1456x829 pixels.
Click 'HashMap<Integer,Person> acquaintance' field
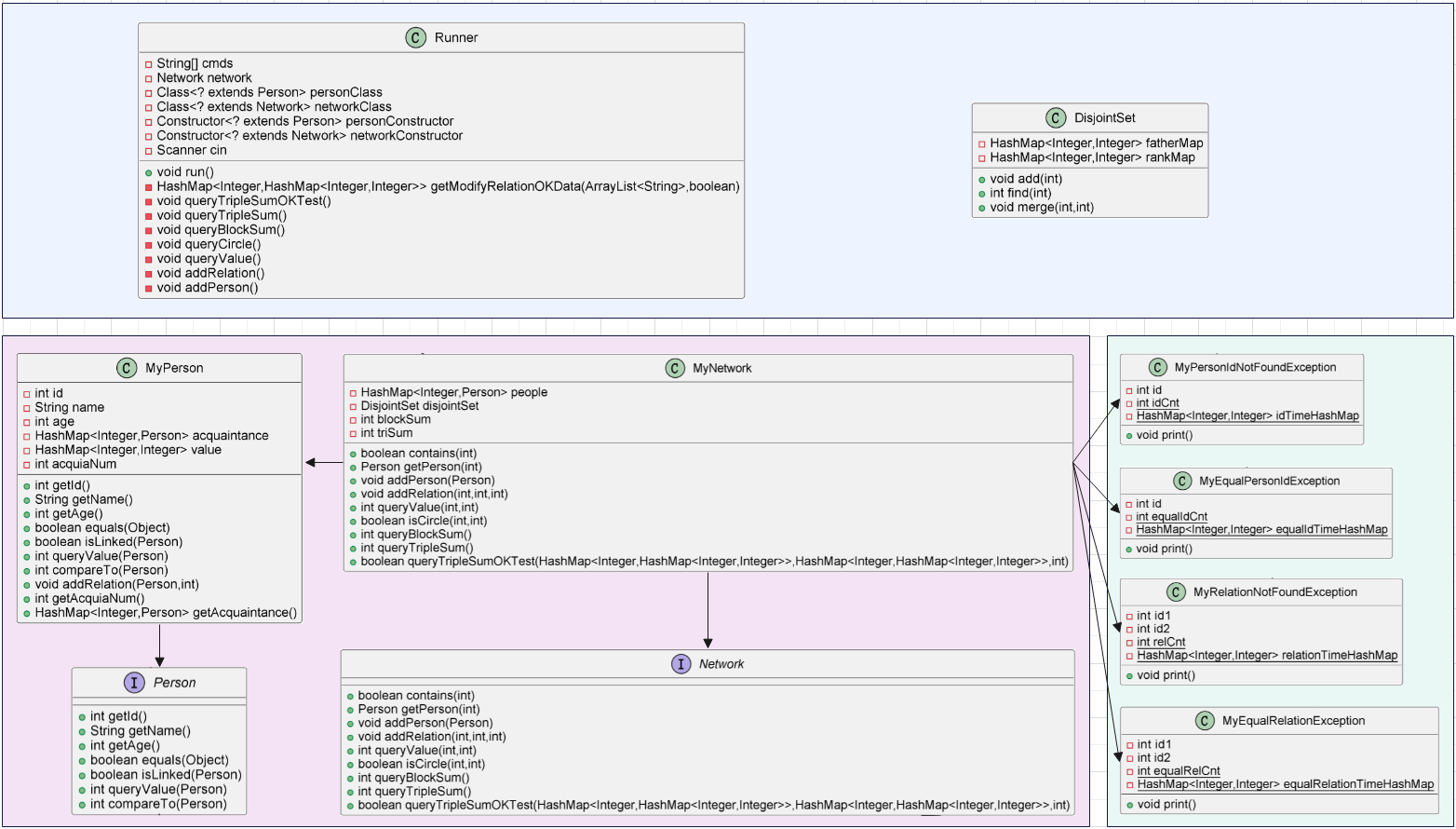point(152,436)
